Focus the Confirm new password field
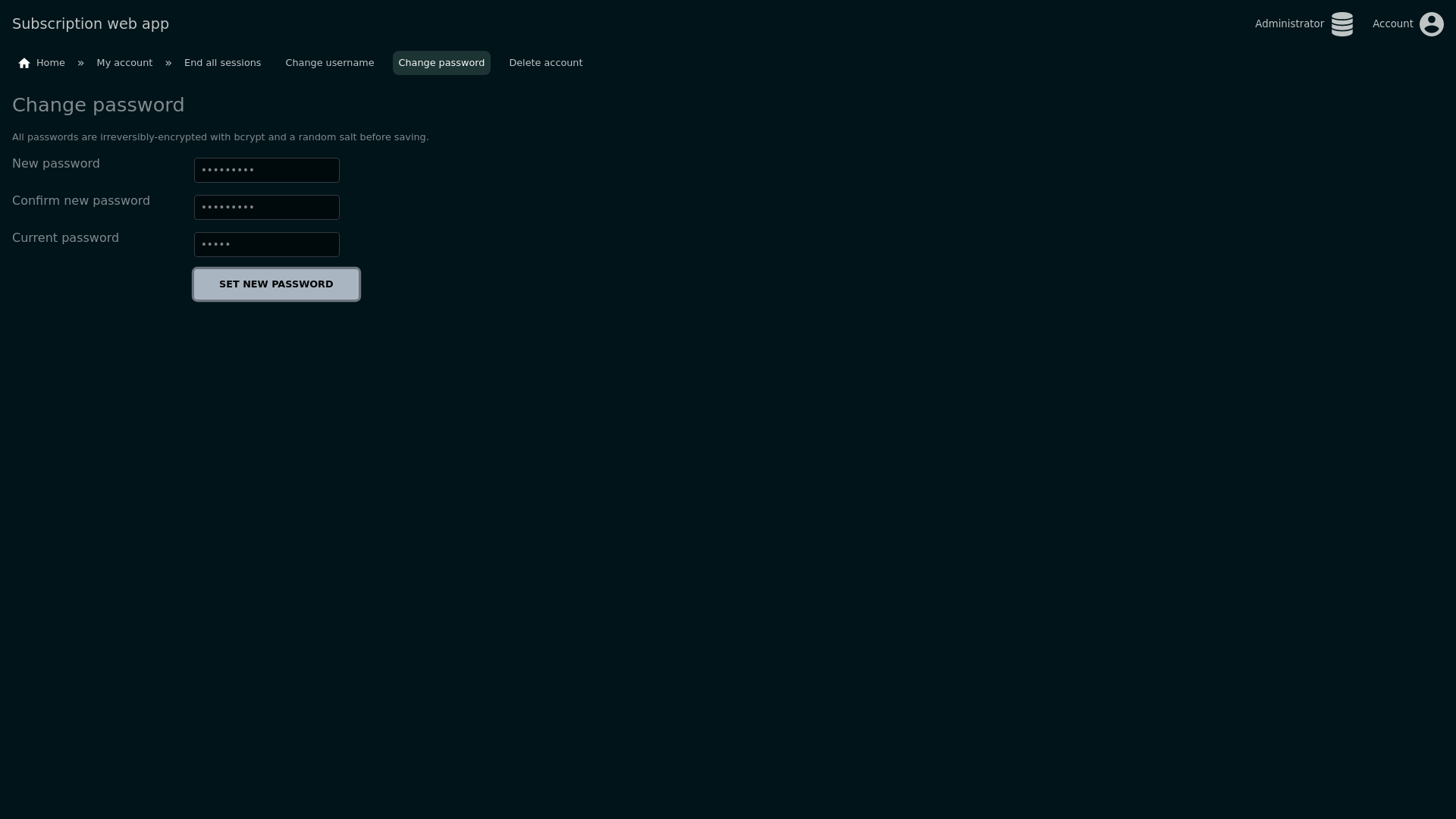This screenshot has width=1456, height=819. [266, 208]
